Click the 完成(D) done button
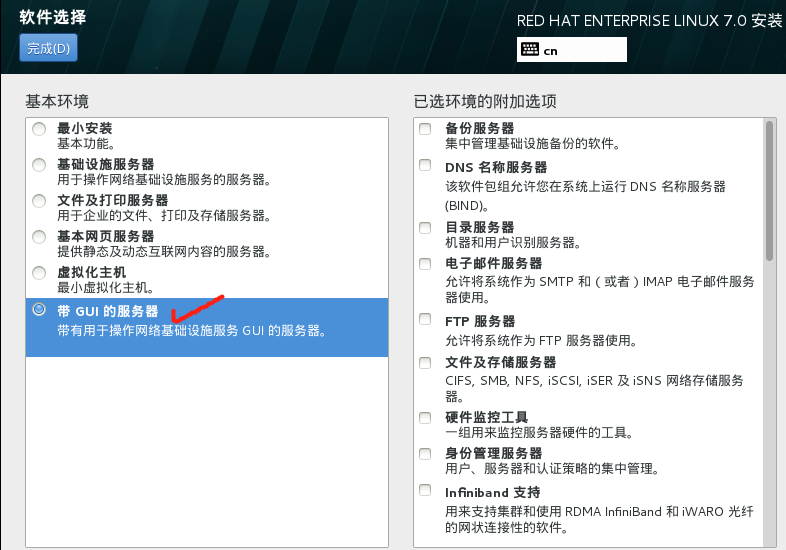Viewport: 786px width, 550px height. (x=48, y=48)
